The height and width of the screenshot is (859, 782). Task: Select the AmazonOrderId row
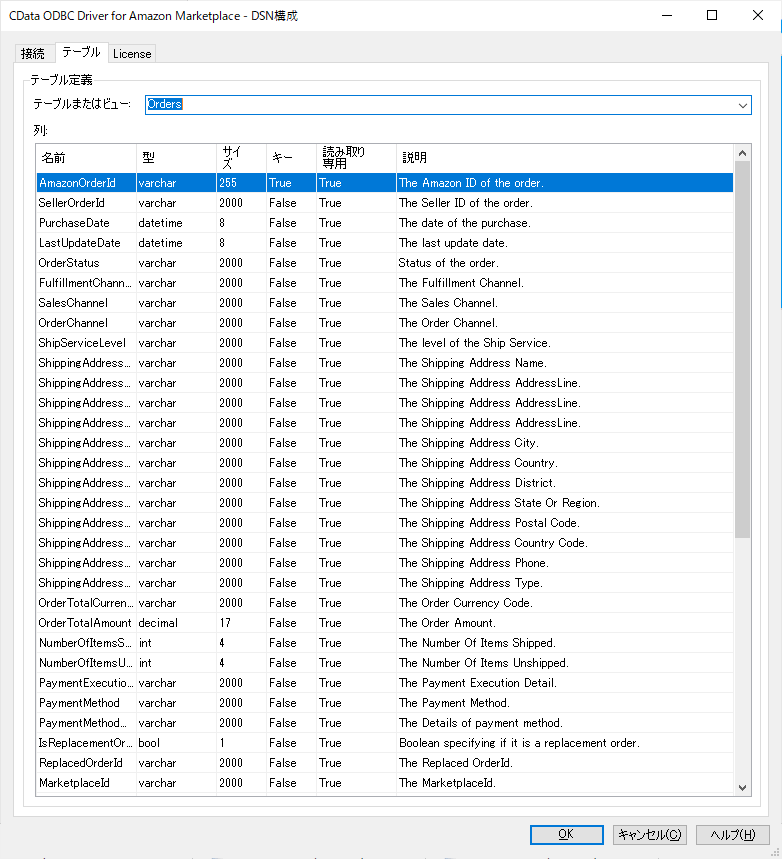(x=385, y=183)
